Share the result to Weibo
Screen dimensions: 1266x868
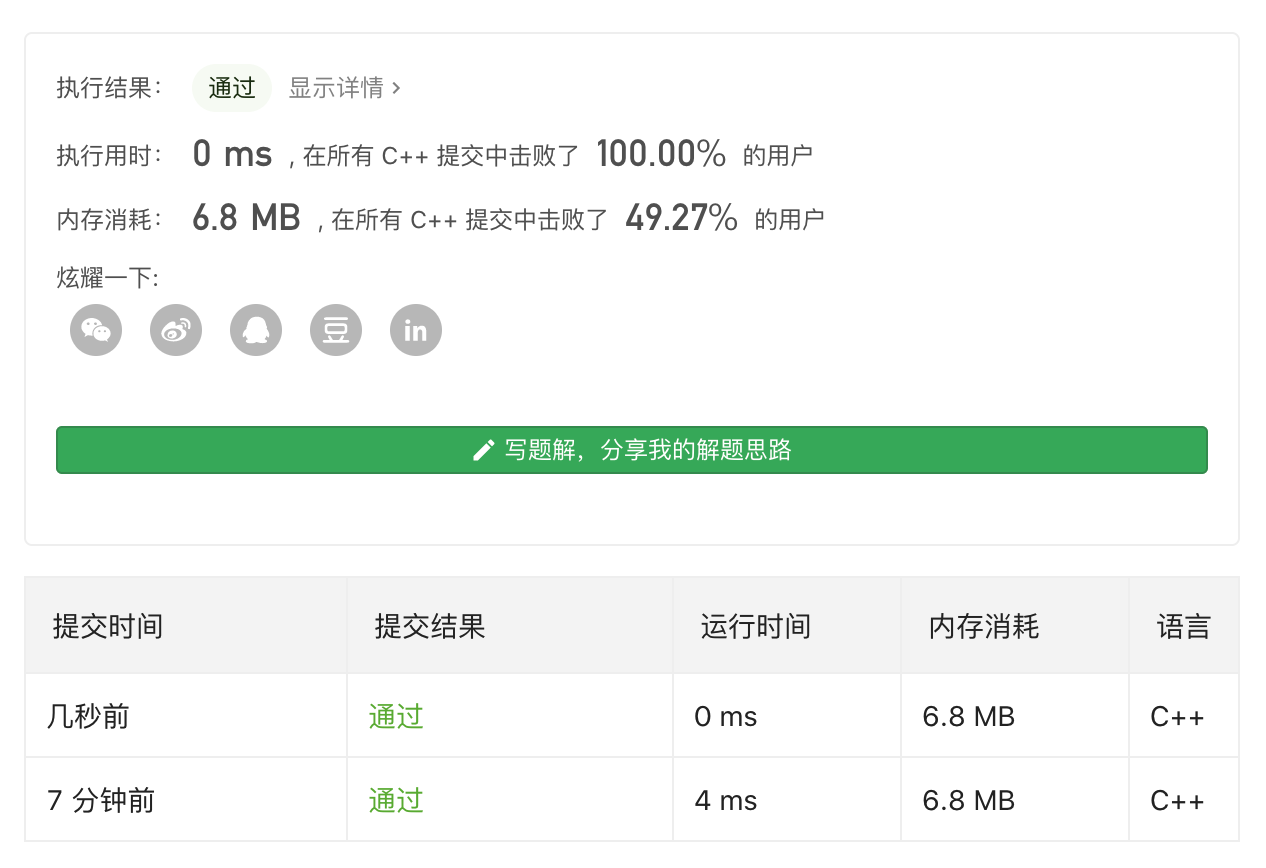(x=176, y=330)
